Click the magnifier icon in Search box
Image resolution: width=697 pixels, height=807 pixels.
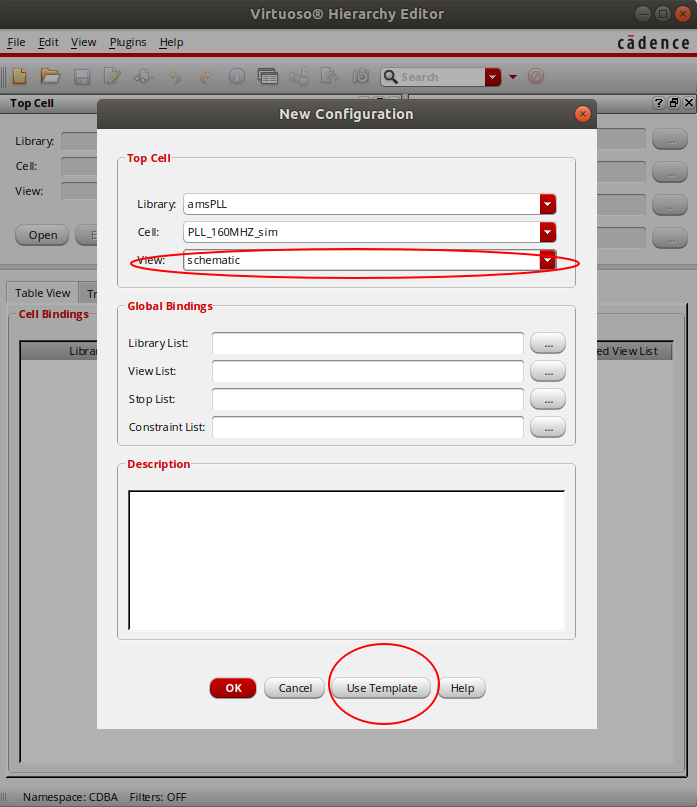(391, 77)
